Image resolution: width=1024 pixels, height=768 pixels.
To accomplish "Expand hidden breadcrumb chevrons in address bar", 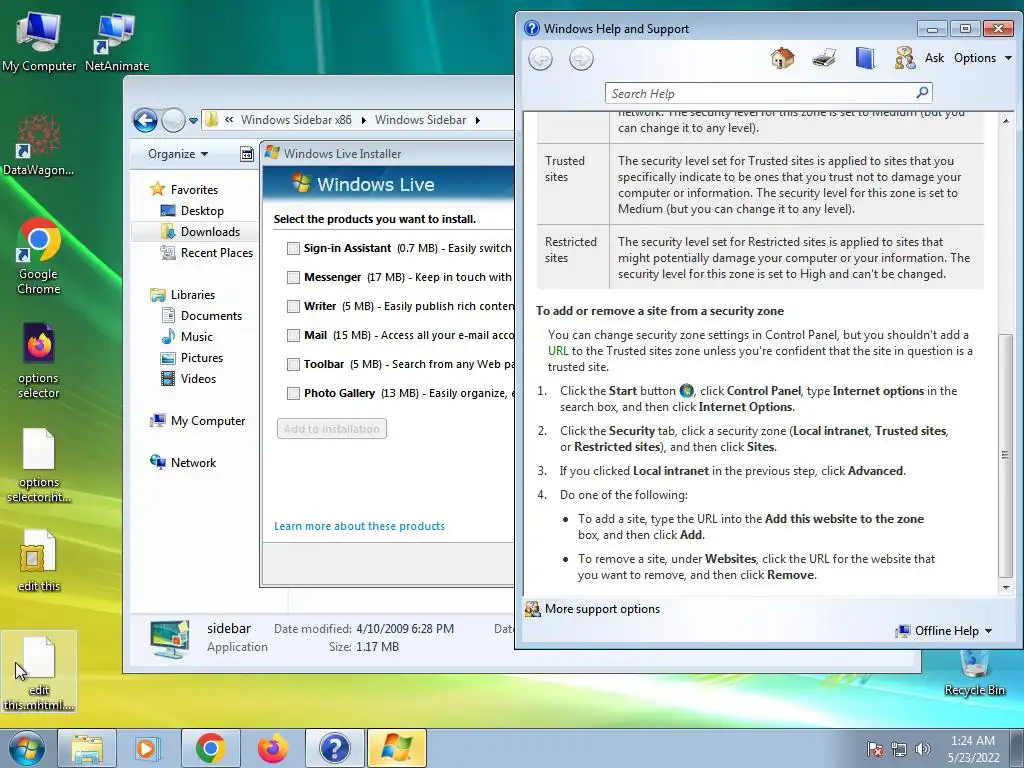I will tap(229, 120).
